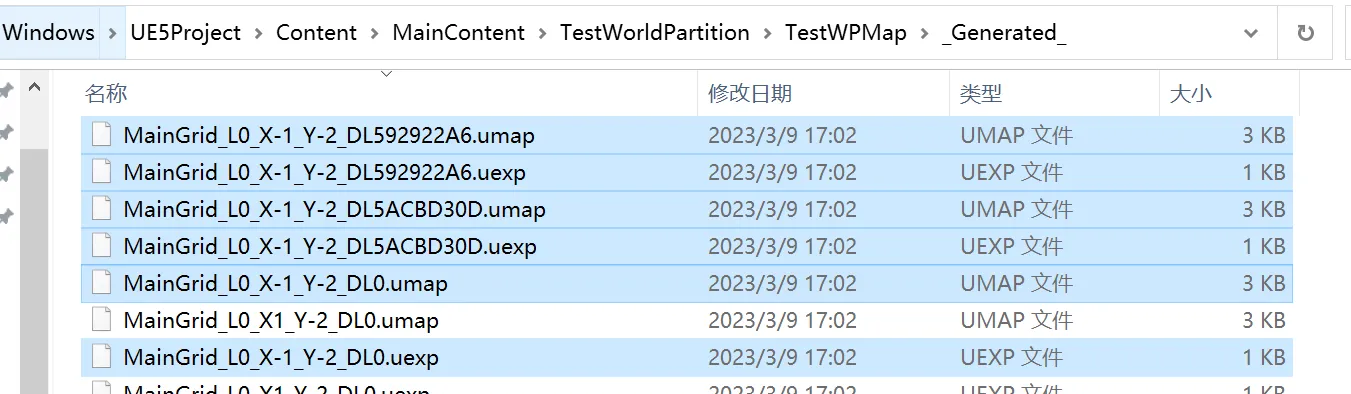Image resolution: width=1351 pixels, height=394 pixels.
Task: Click date of DL592922A6.umap row
Action: pos(782,135)
